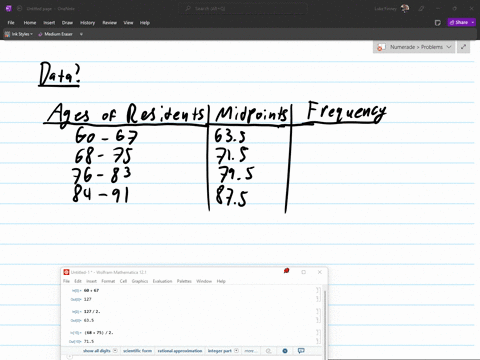Open the View ribbon tab

click(128, 23)
